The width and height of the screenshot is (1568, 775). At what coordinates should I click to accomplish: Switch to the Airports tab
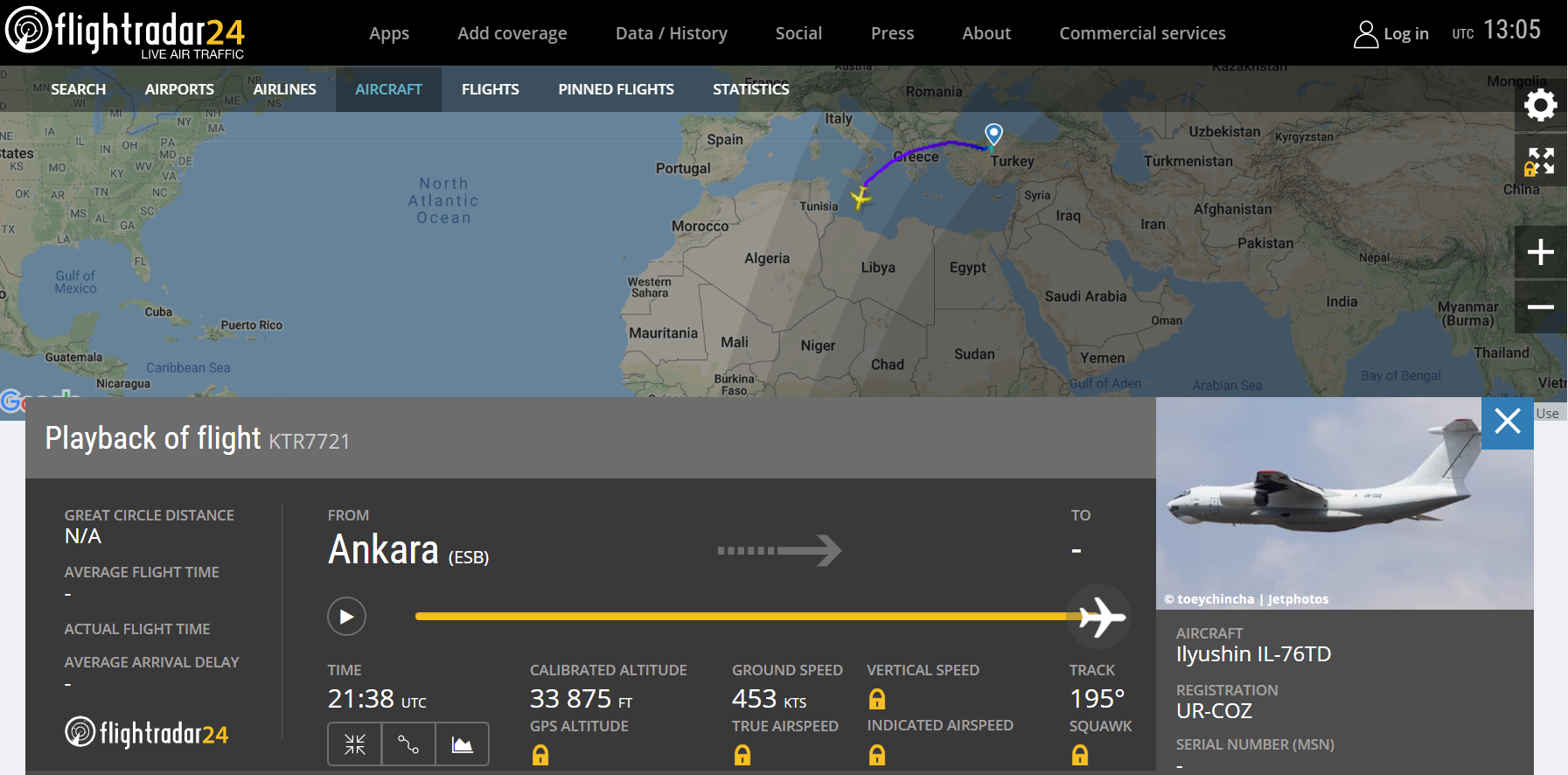coord(179,89)
